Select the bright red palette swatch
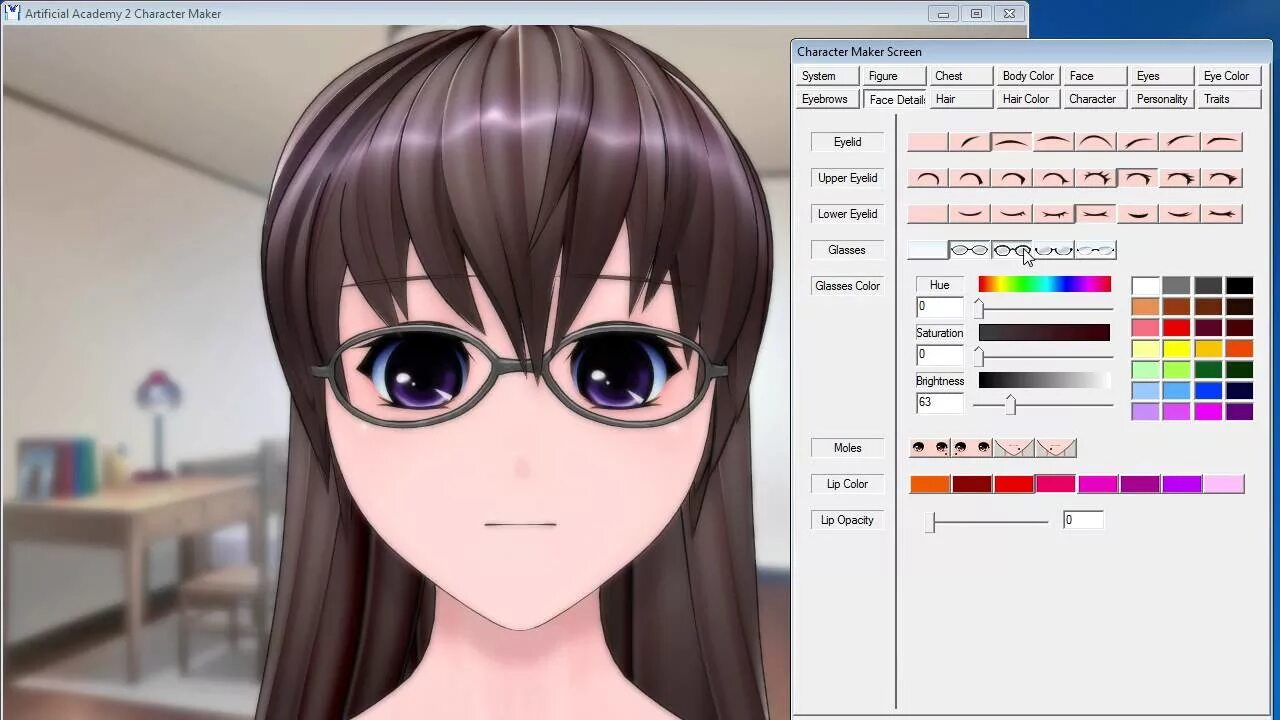 (x=1177, y=328)
